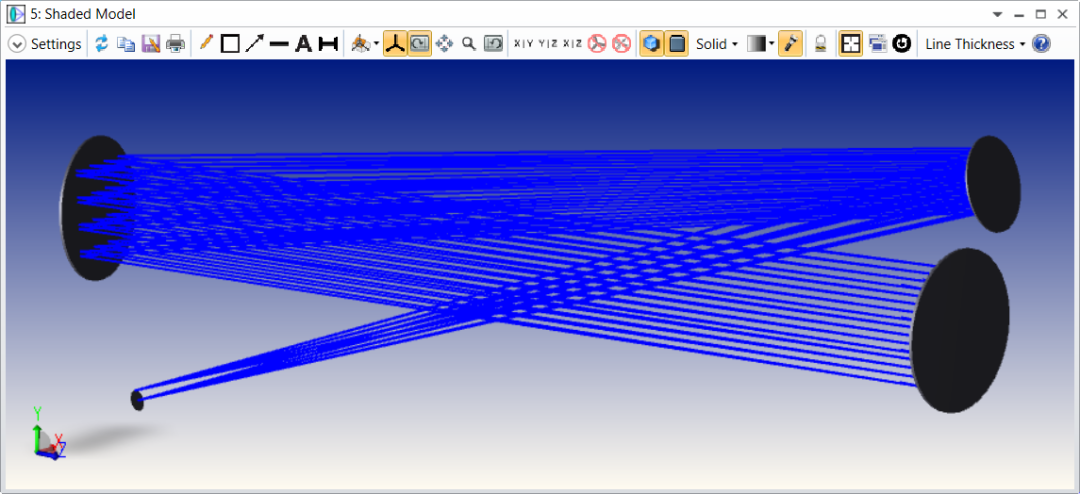1080x494 pixels.
Task: Click the copy to clipboard button
Action: tap(126, 44)
